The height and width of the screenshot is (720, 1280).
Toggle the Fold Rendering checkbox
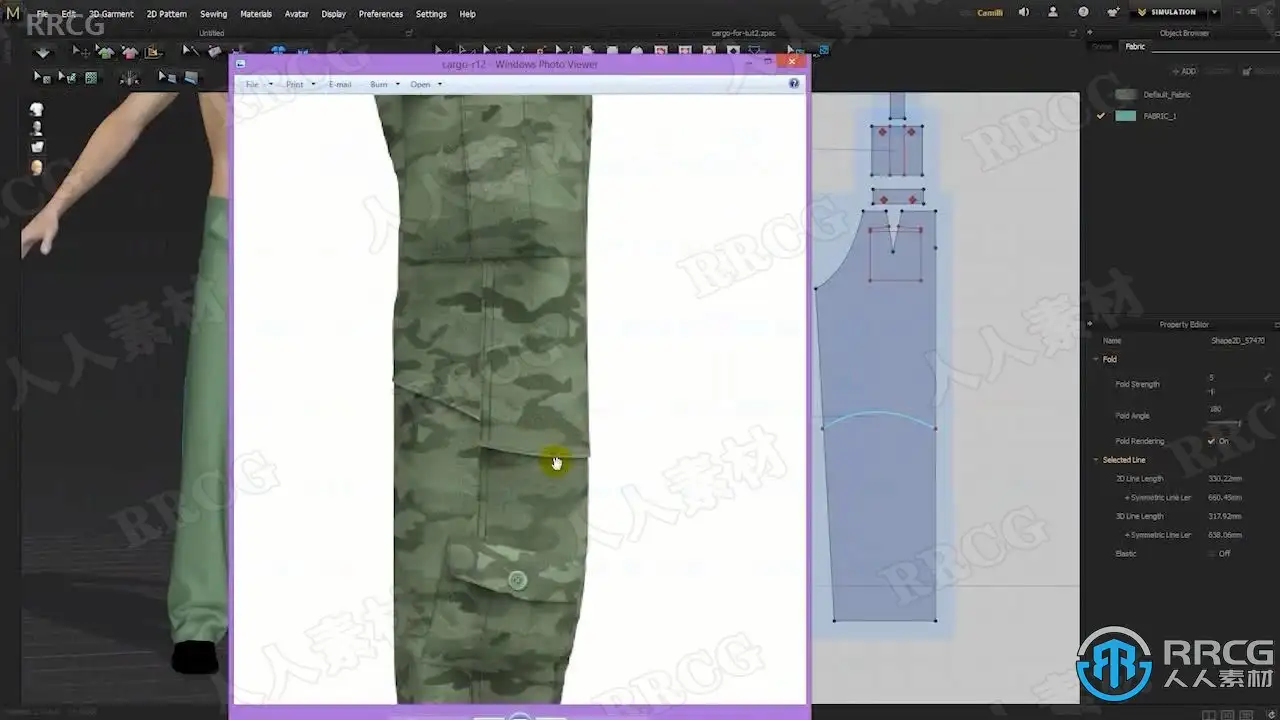(x=1211, y=441)
